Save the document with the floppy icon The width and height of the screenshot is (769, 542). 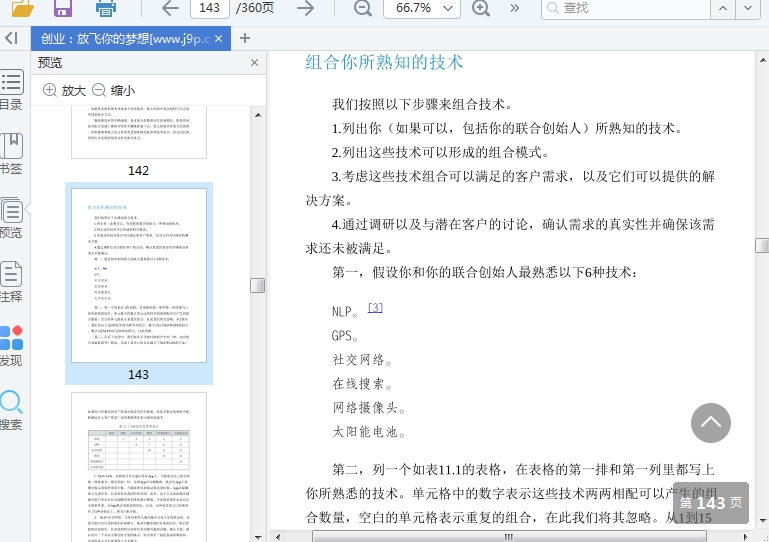[x=63, y=7]
